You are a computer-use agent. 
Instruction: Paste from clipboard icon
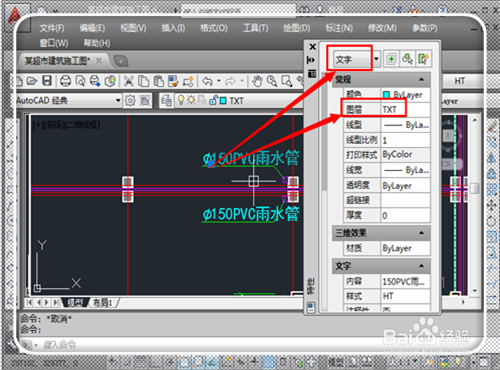click(159, 81)
